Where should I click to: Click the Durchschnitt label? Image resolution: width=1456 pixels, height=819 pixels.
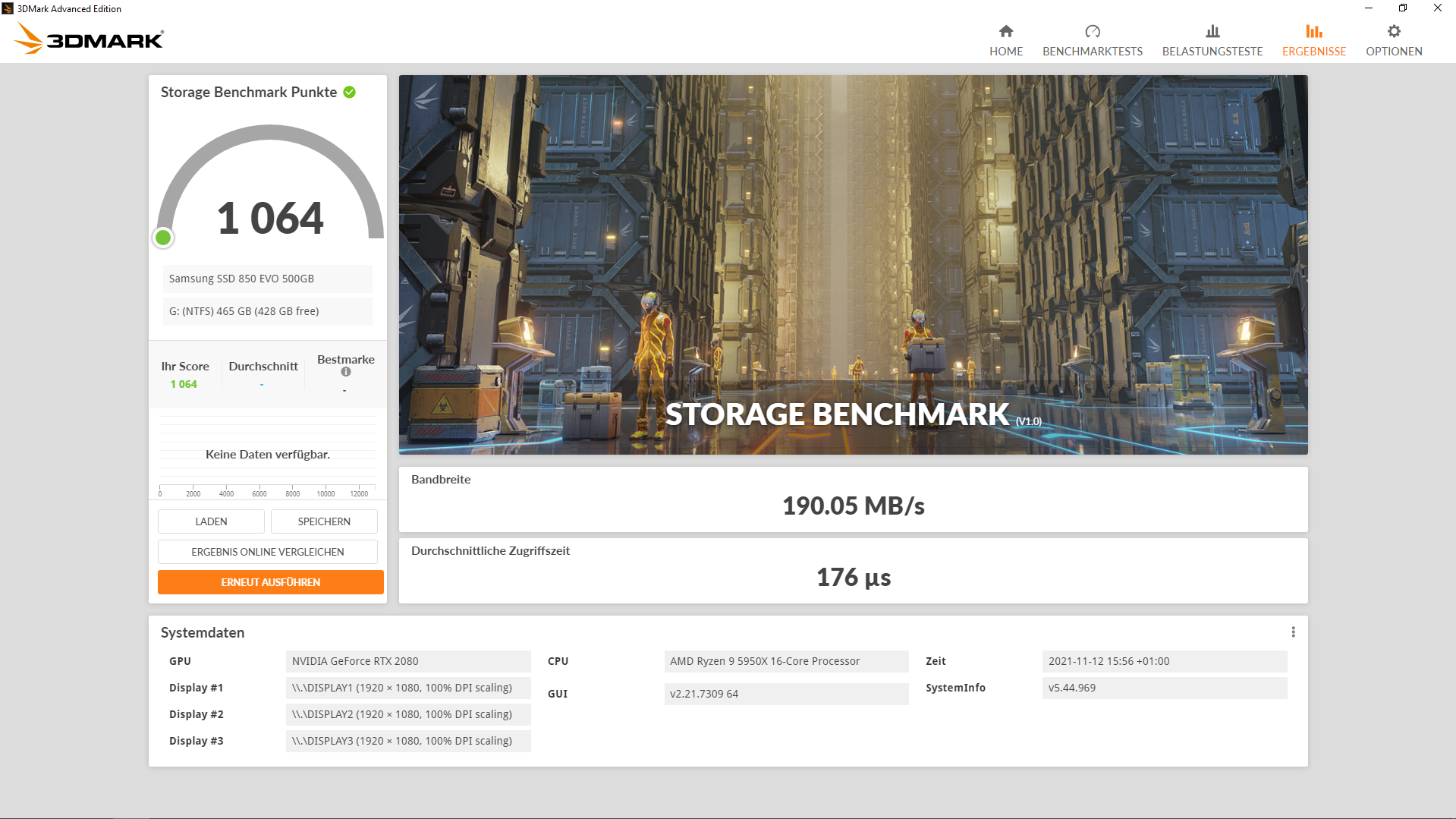point(263,366)
